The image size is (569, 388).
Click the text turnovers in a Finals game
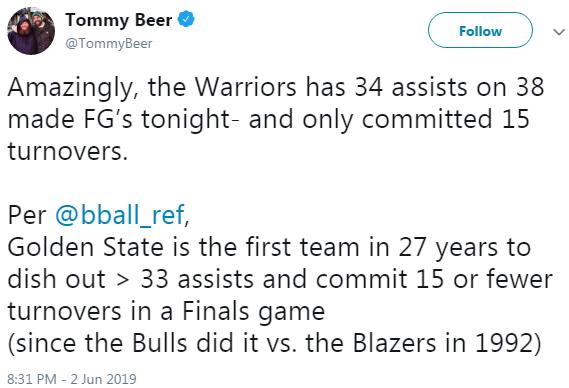point(166,311)
